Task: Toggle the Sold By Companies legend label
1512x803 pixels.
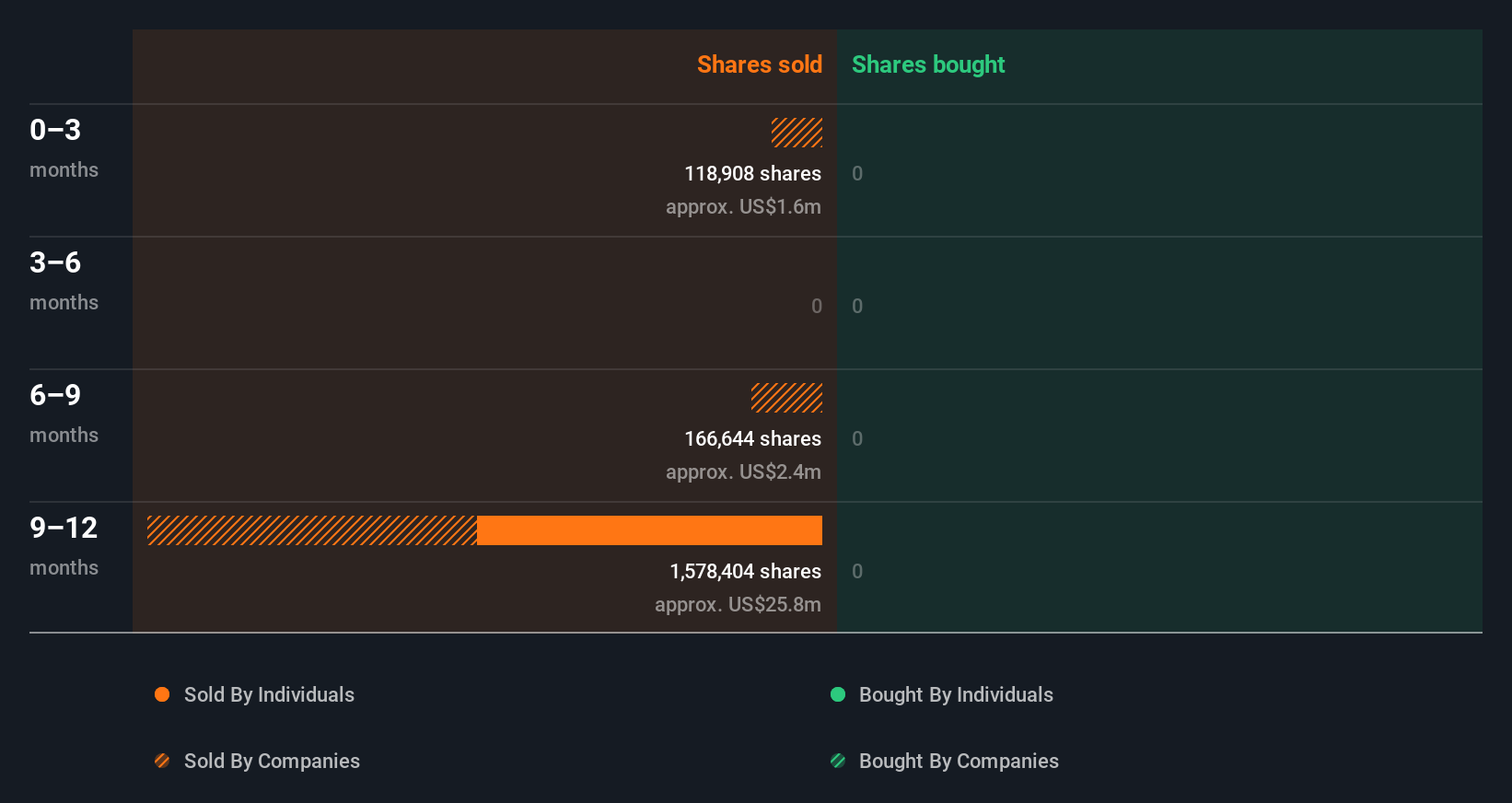Action: [272, 761]
